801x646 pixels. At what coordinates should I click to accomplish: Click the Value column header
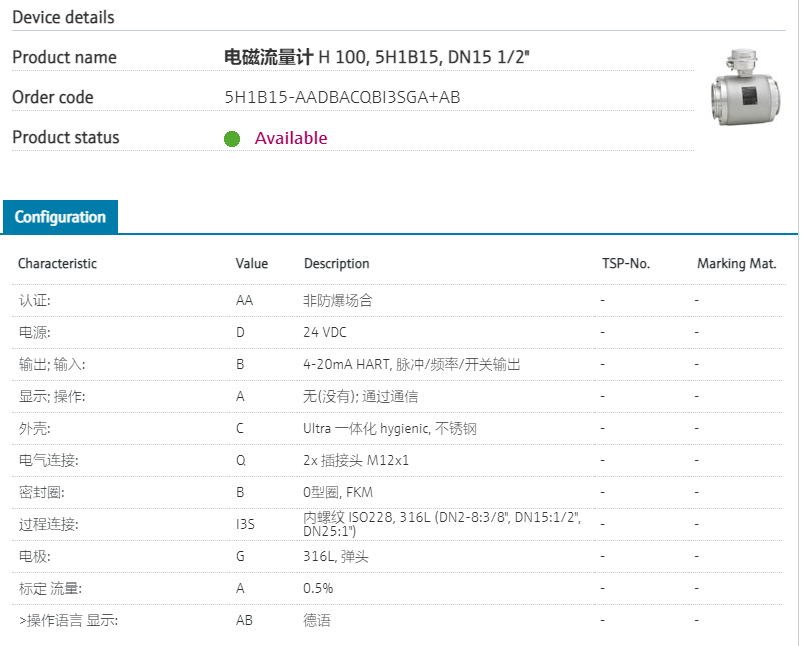252,264
